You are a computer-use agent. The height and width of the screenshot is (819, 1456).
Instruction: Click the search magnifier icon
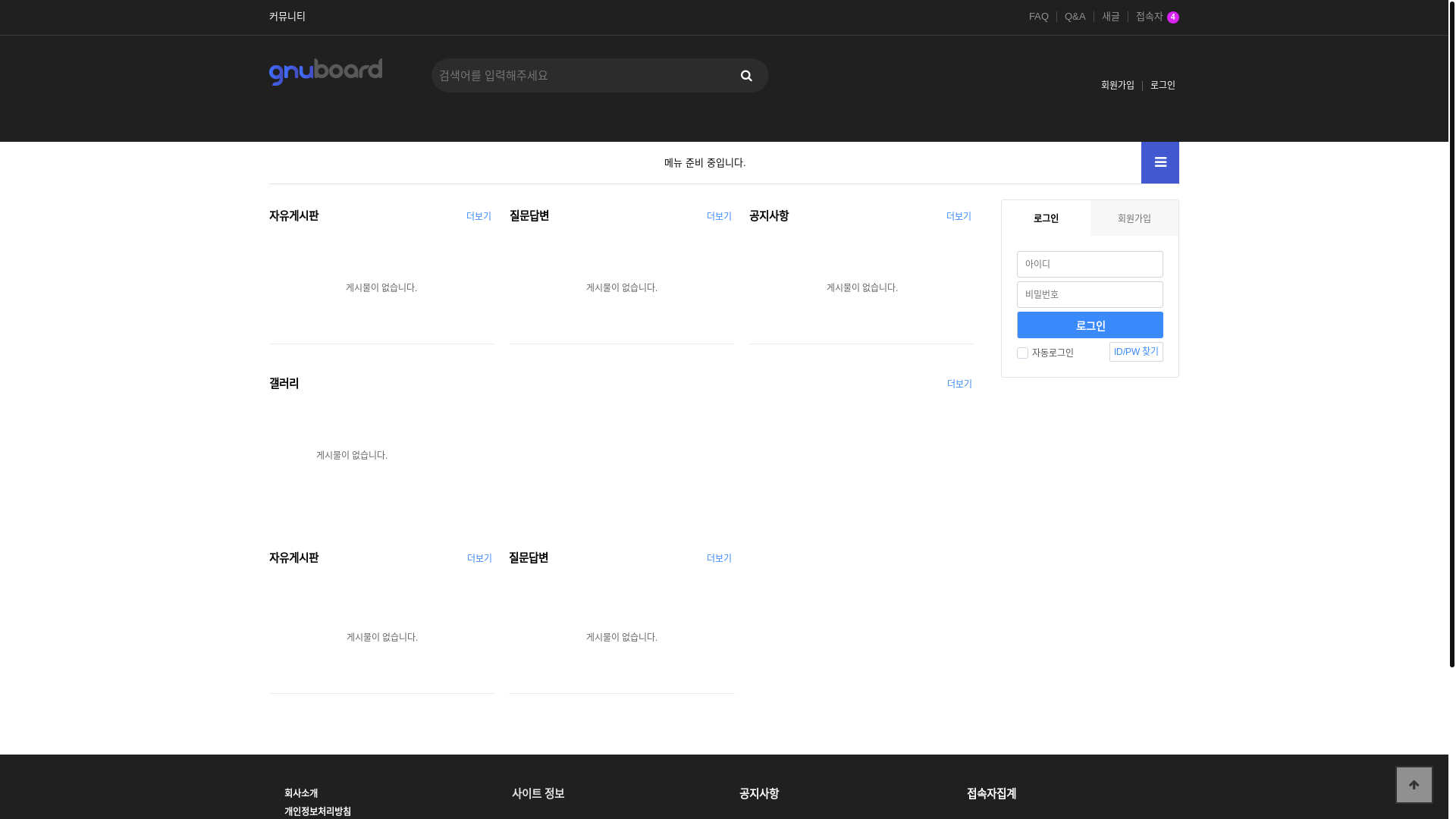click(x=746, y=76)
